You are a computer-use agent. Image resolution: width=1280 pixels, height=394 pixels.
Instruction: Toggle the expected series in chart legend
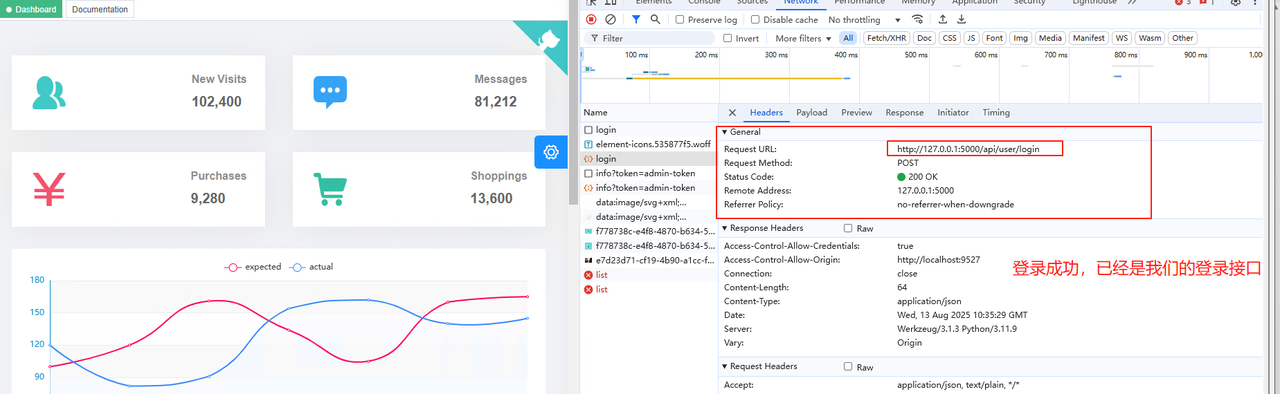(x=253, y=267)
